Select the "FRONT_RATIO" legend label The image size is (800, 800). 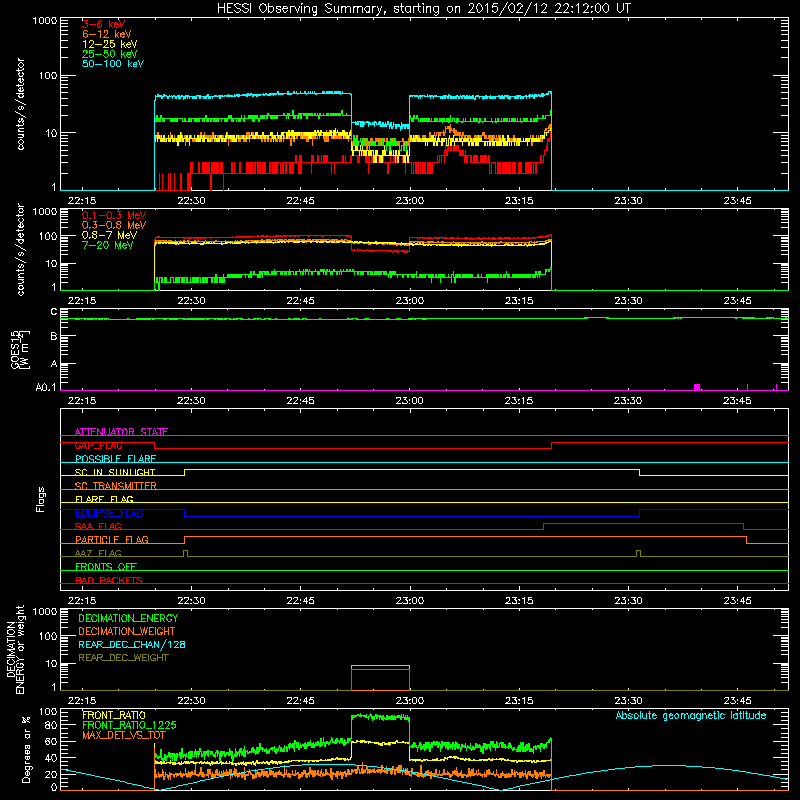(114, 715)
